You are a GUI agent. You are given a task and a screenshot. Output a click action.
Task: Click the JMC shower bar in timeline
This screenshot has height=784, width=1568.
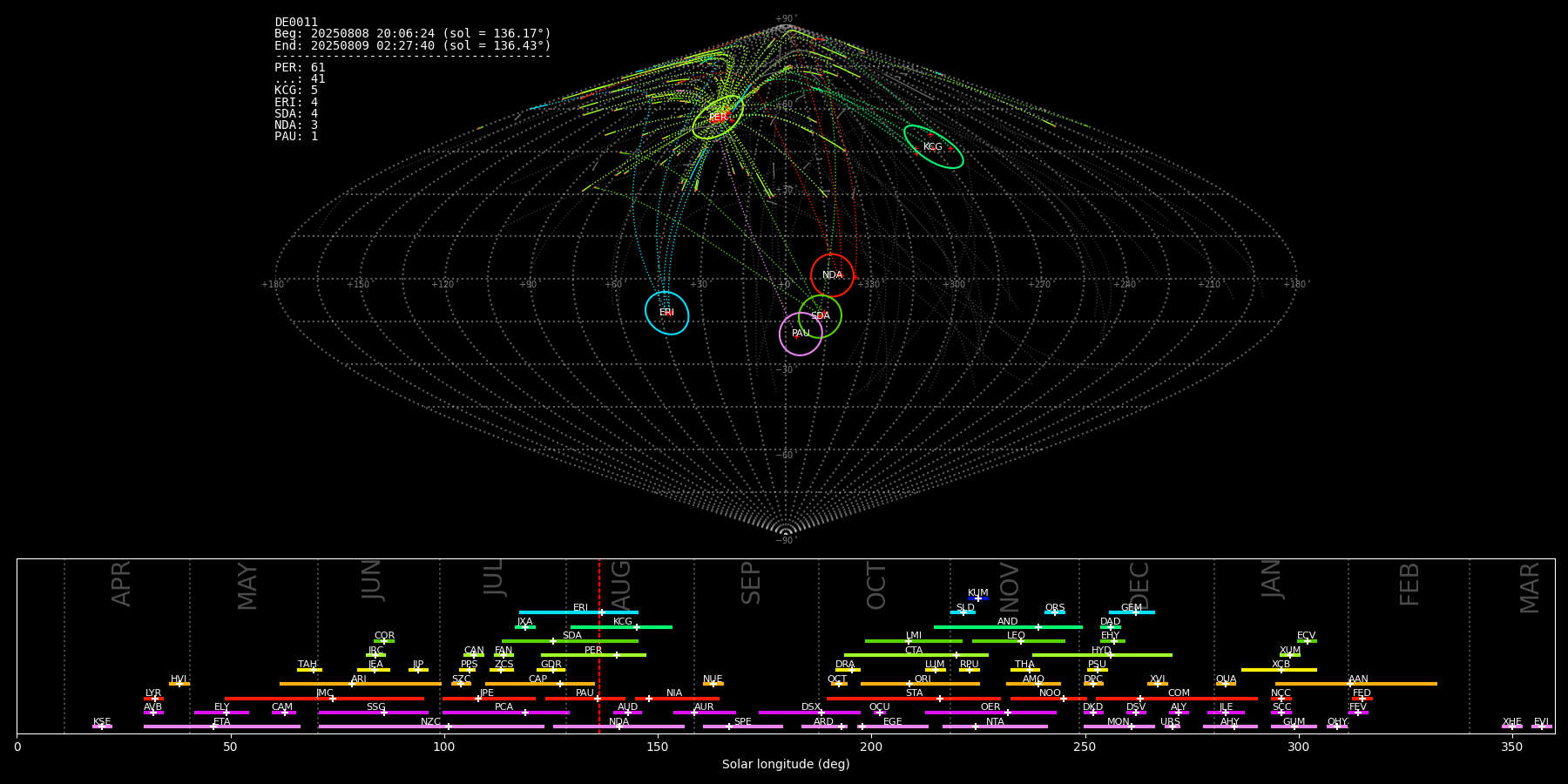pos(325,699)
